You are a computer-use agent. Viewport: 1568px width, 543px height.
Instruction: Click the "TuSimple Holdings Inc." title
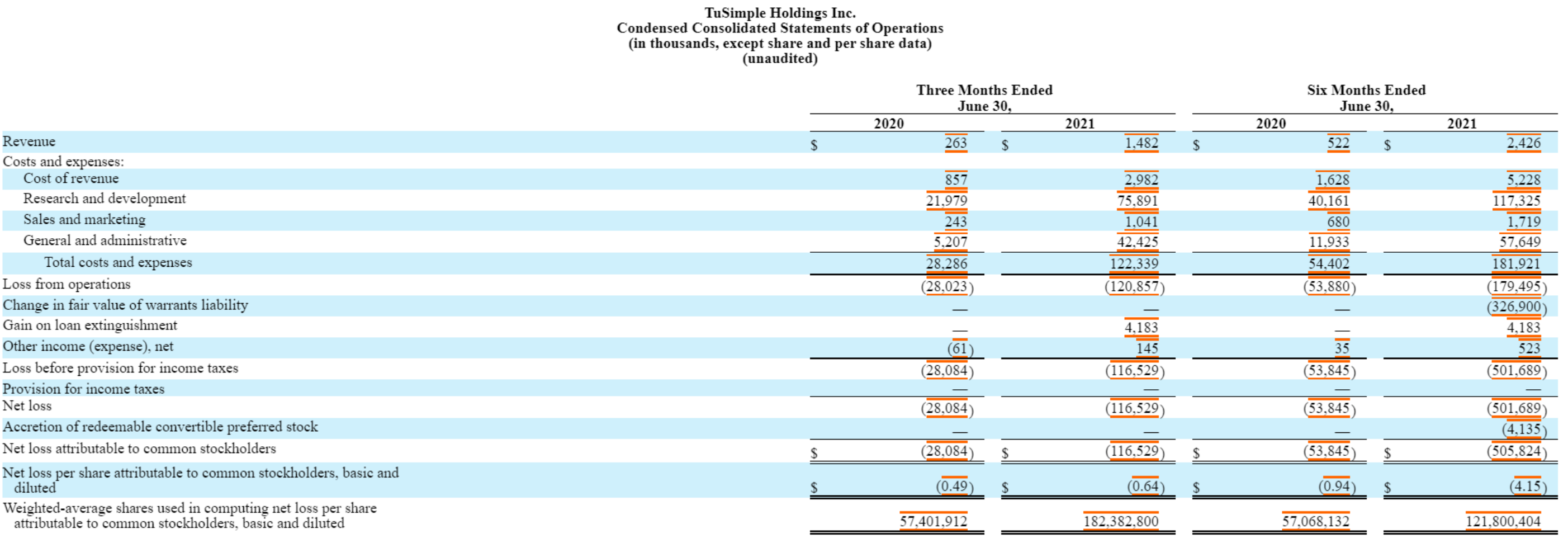coord(780,13)
